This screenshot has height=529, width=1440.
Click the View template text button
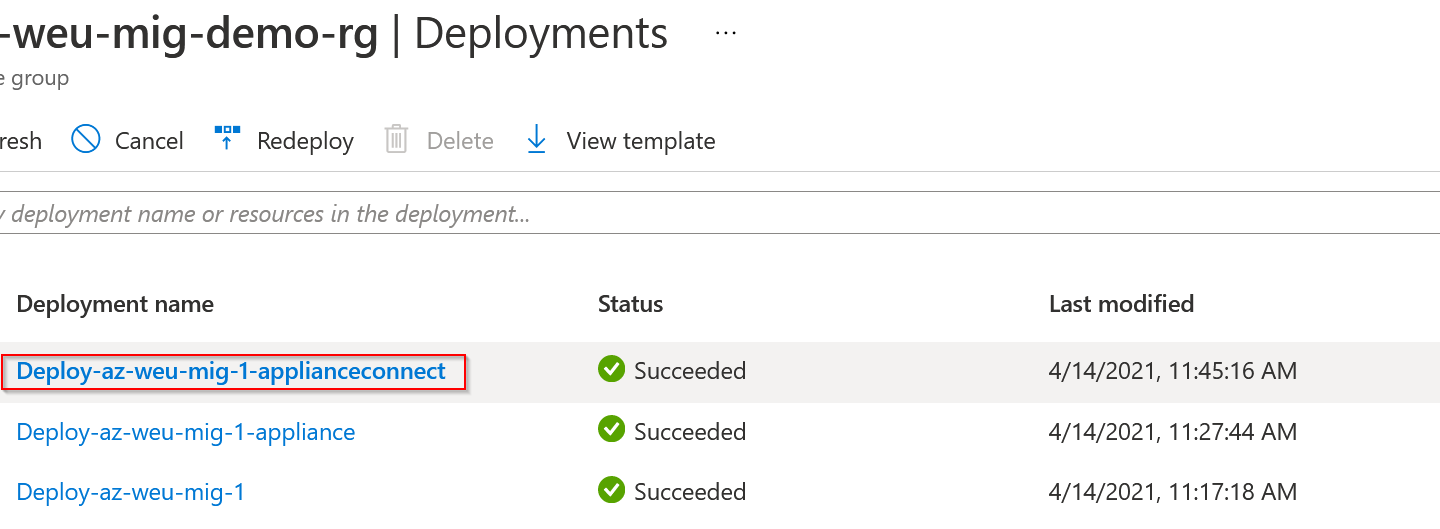pos(641,141)
